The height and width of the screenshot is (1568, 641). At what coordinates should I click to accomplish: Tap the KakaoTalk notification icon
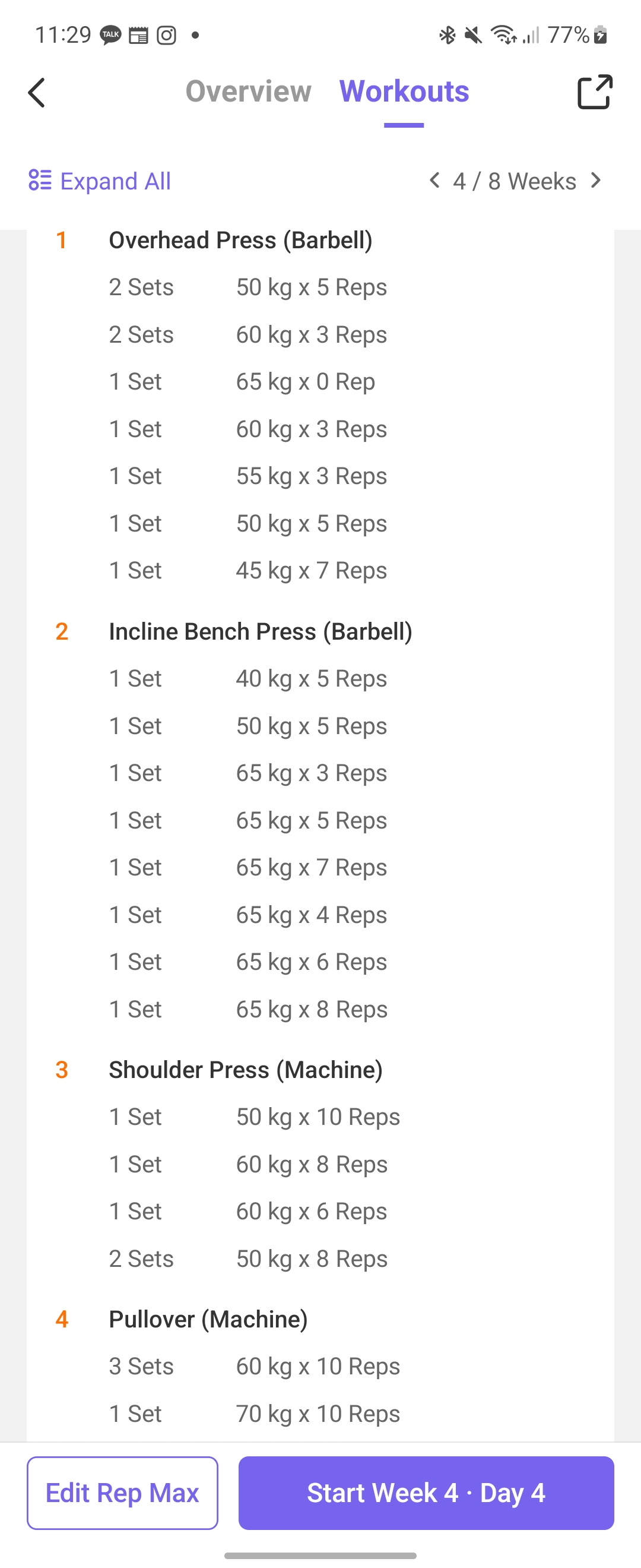(x=110, y=34)
